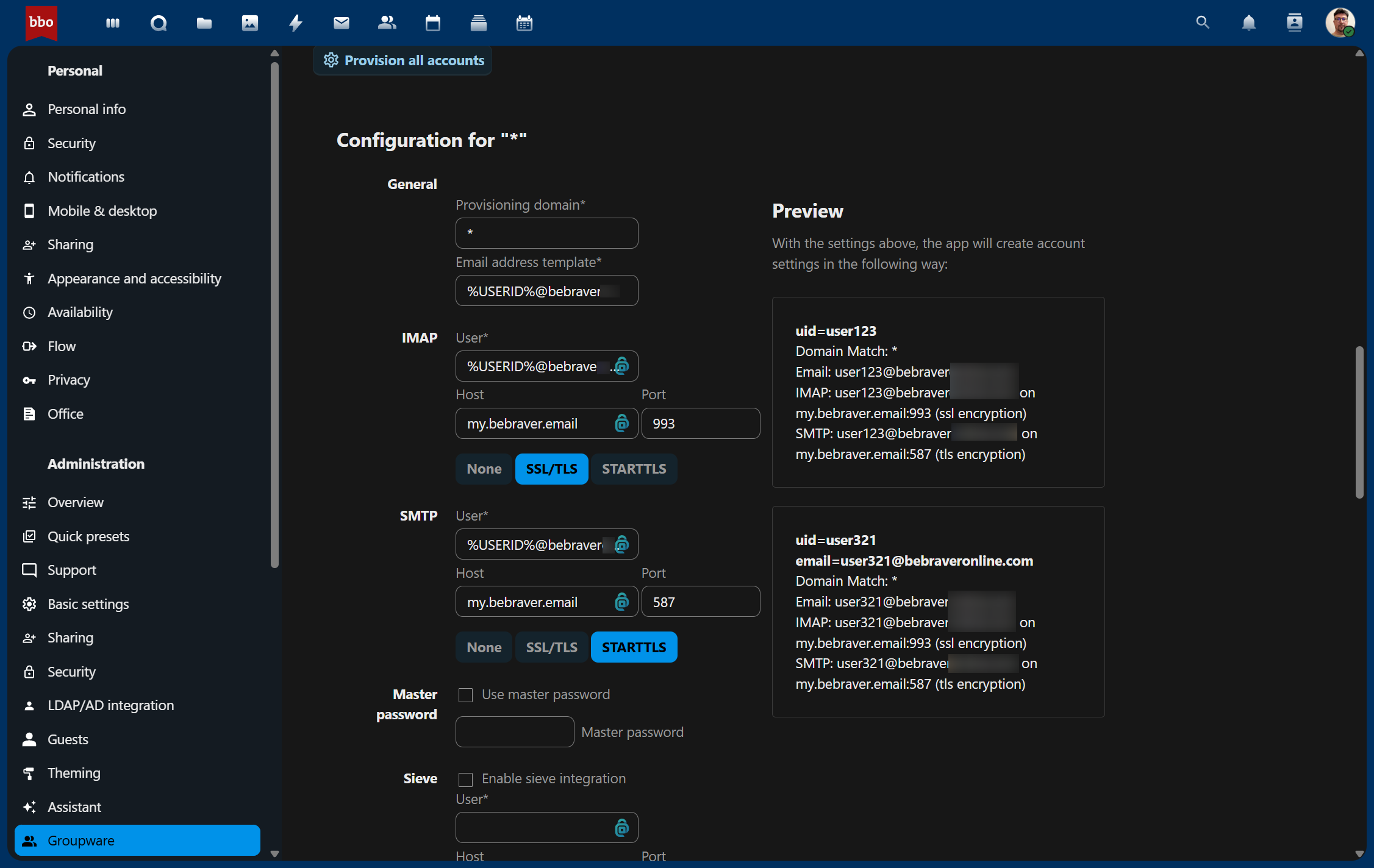
Task: Choose None encryption for IMAP
Action: 484,469
